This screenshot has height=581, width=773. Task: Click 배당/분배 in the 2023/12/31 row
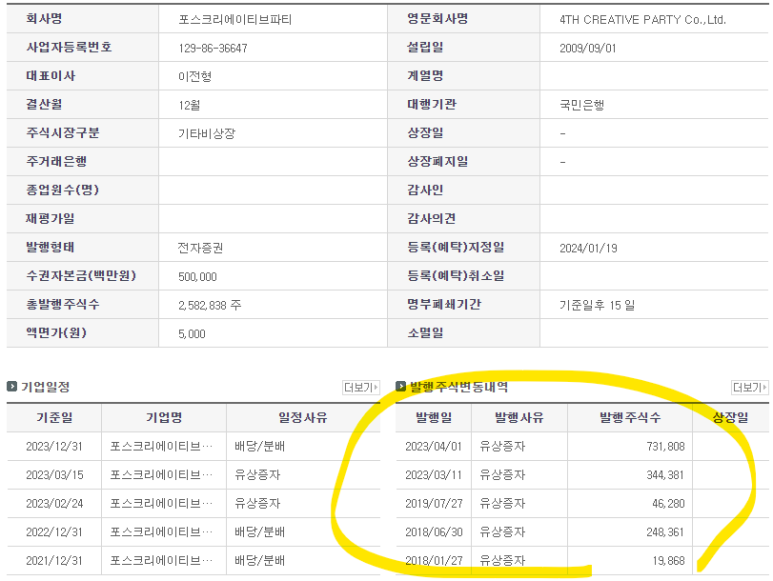[x=259, y=446]
